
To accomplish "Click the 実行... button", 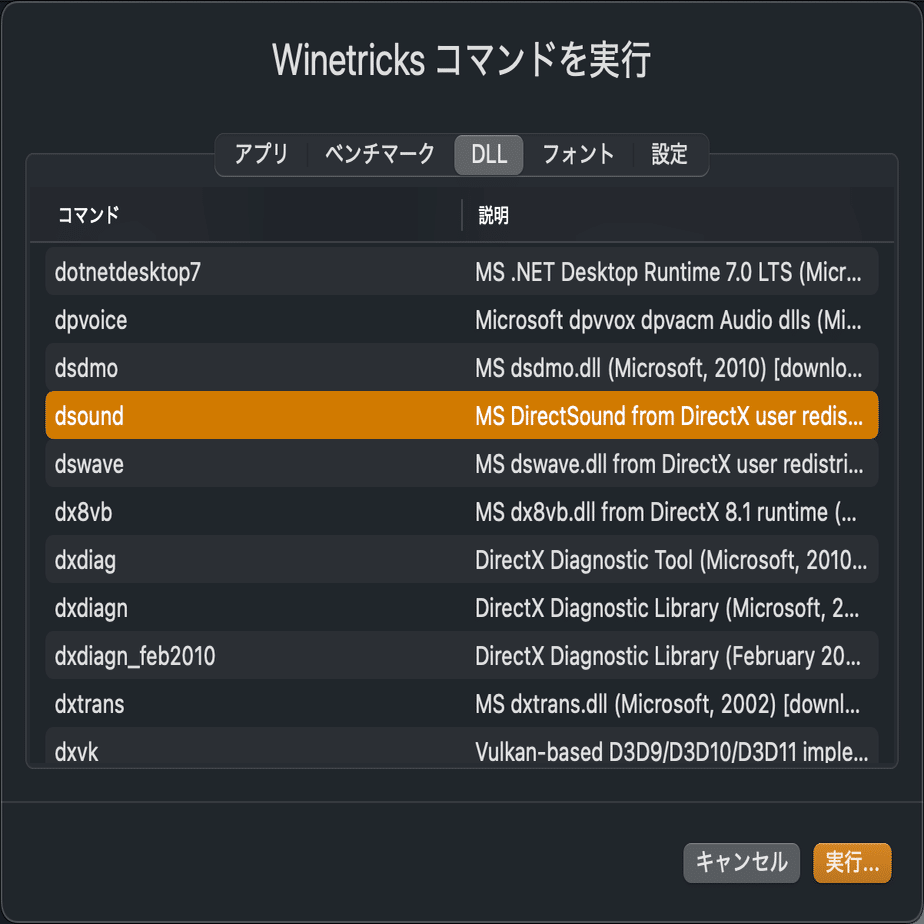I will tap(852, 863).
